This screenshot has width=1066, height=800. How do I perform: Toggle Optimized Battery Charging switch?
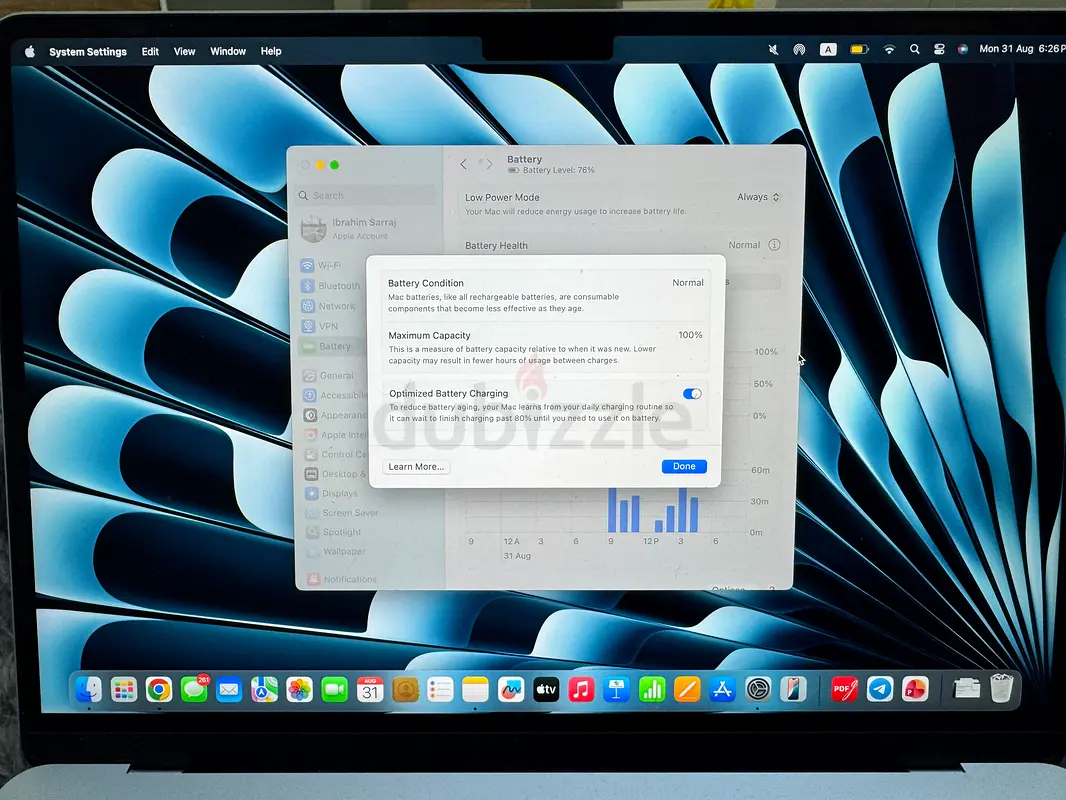click(x=692, y=394)
